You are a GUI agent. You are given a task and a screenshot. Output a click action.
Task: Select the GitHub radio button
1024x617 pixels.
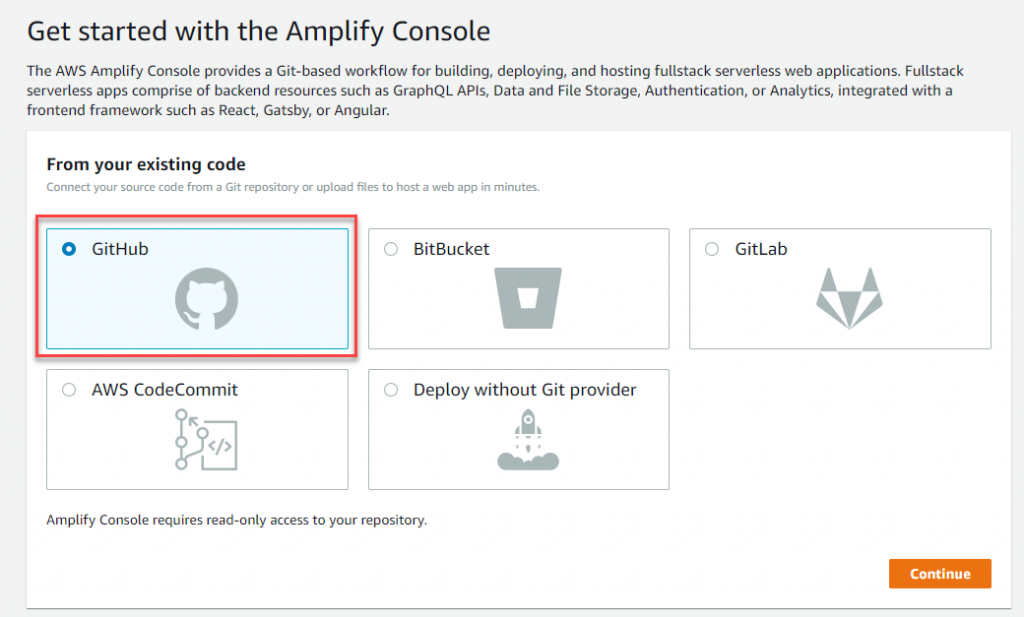tap(68, 249)
